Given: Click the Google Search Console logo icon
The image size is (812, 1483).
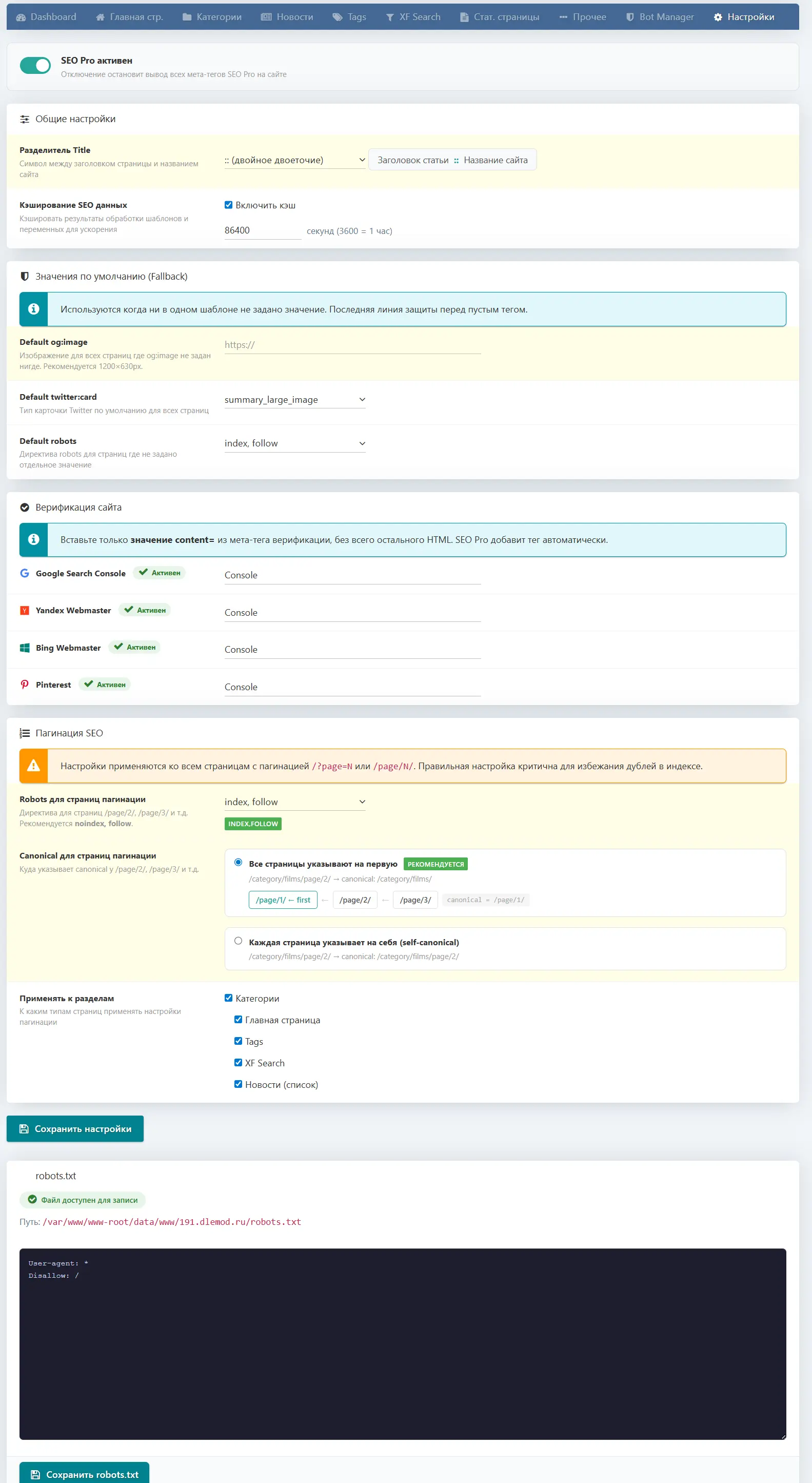Looking at the screenshot, I should 25,573.
